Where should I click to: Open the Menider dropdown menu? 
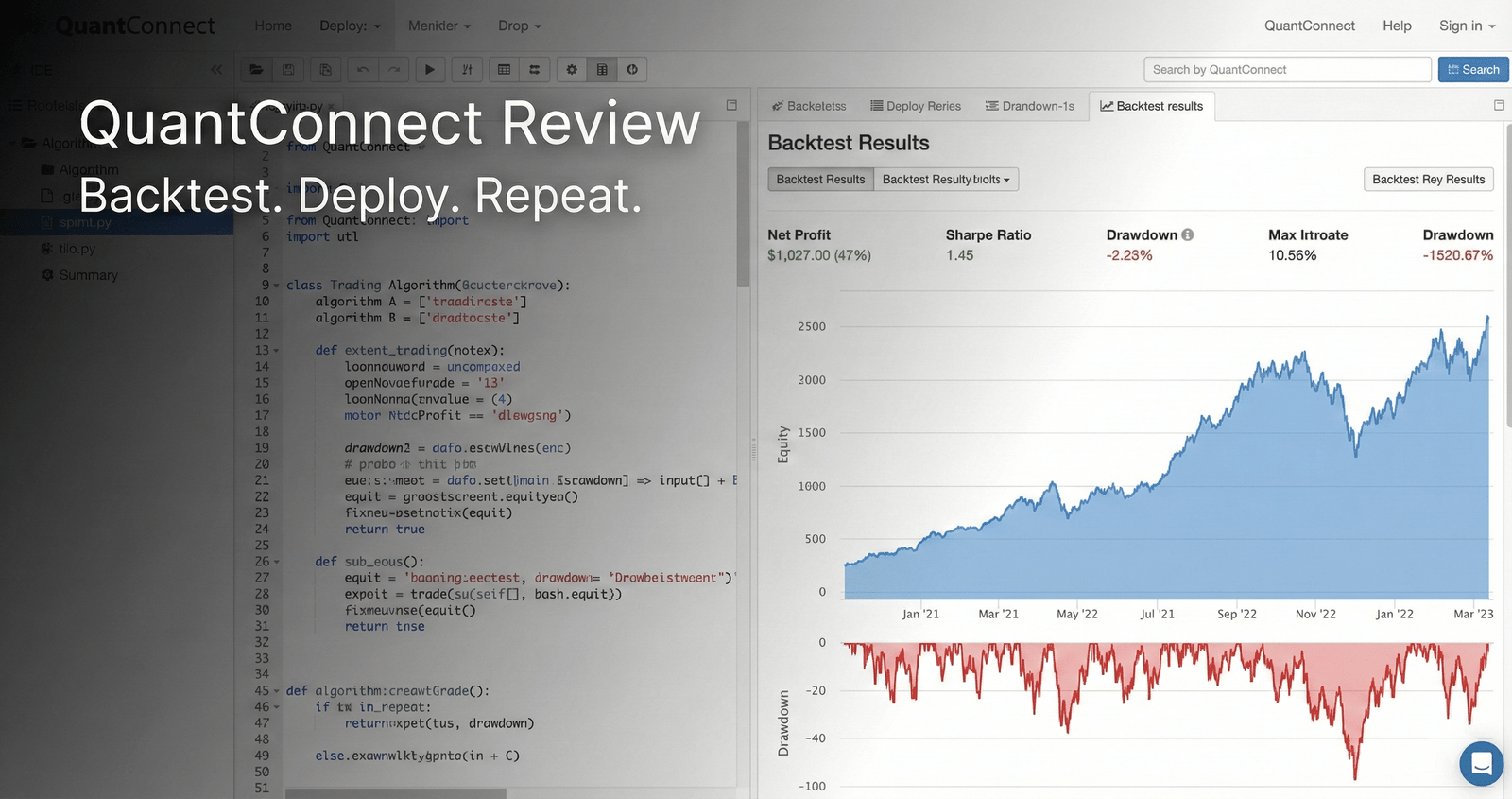[x=439, y=26]
